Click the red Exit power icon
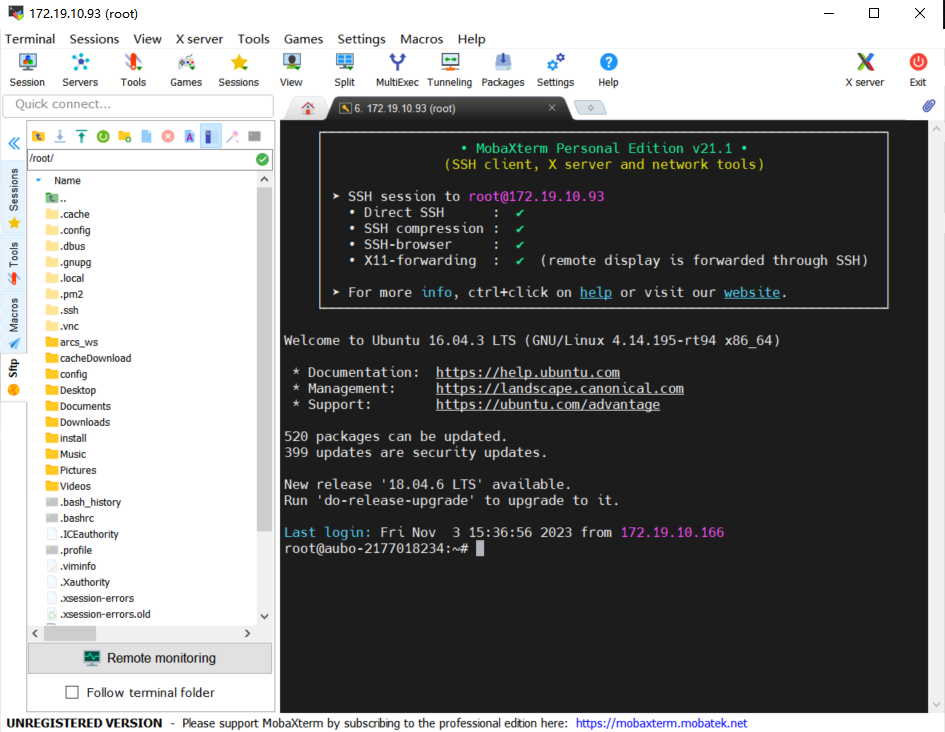 pyautogui.click(x=918, y=70)
